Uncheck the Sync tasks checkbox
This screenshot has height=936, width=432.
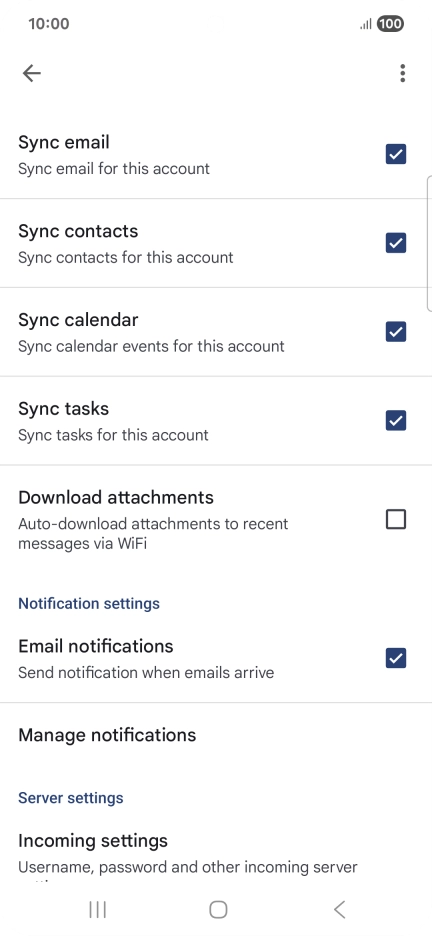[x=396, y=420]
